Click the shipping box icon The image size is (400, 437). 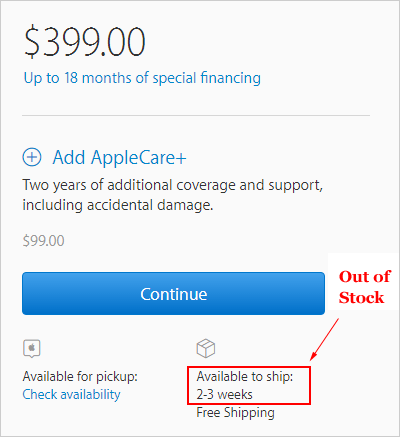pos(206,348)
